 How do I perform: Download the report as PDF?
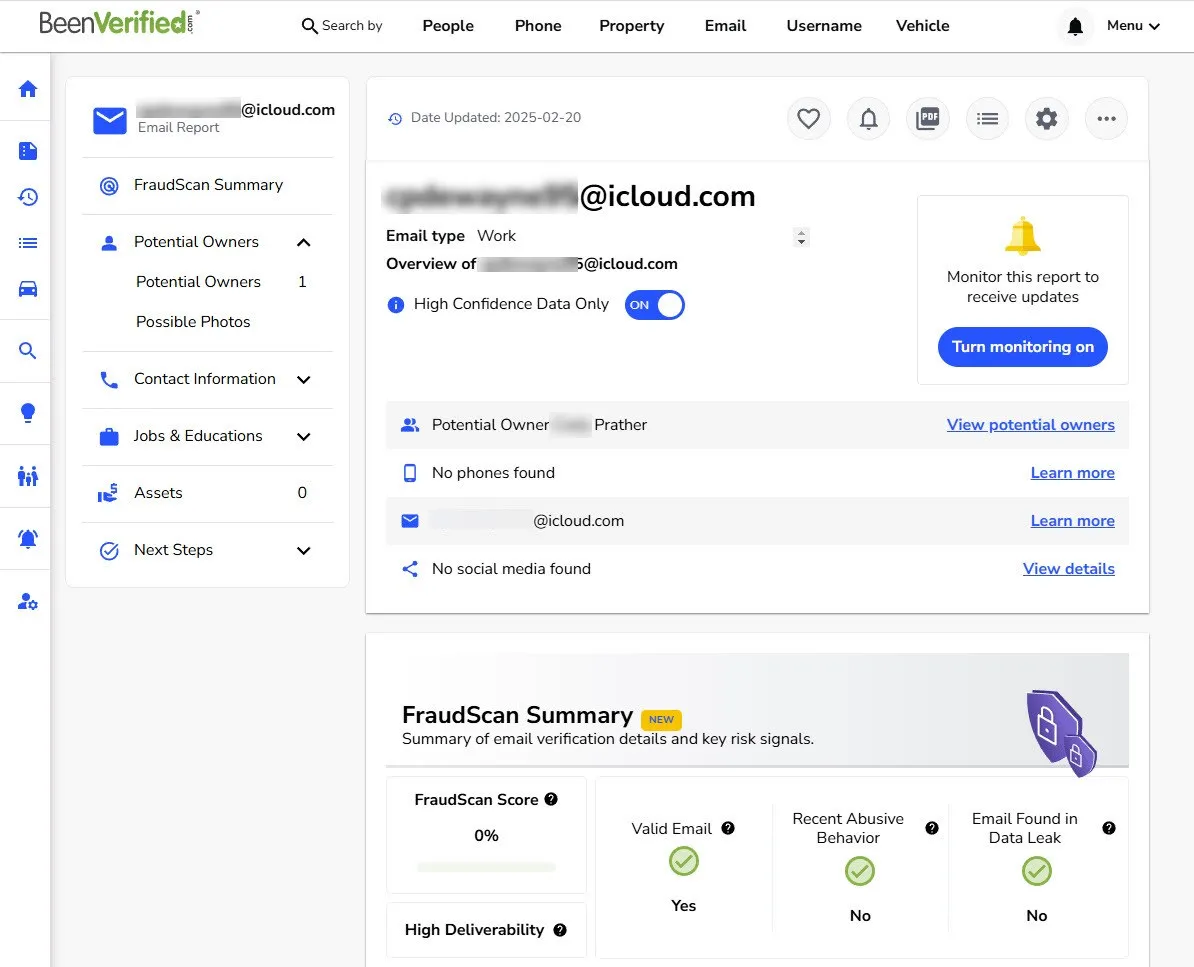click(x=927, y=118)
